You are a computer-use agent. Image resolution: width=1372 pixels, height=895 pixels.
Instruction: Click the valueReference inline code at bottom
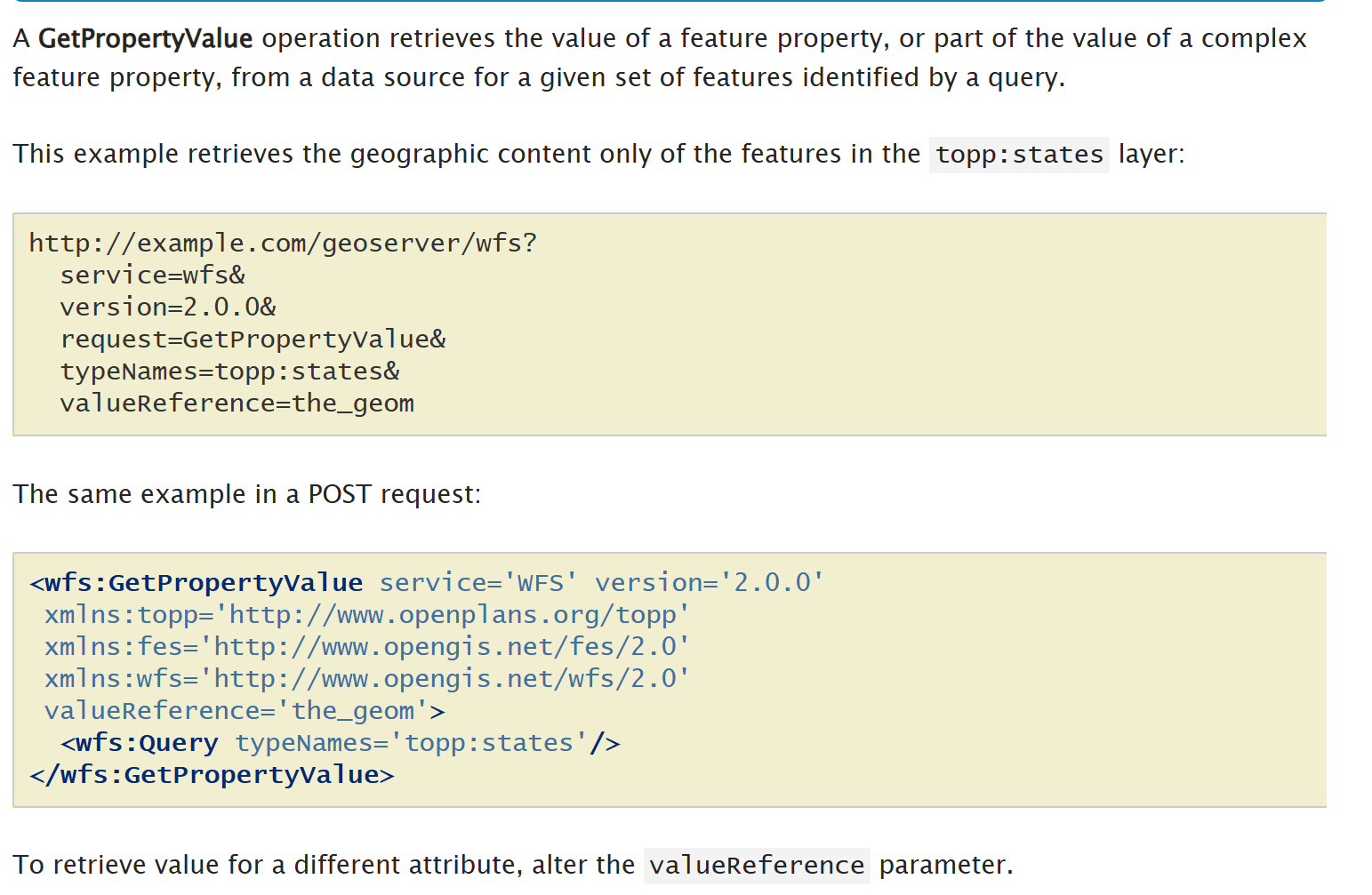tap(757, 866)
